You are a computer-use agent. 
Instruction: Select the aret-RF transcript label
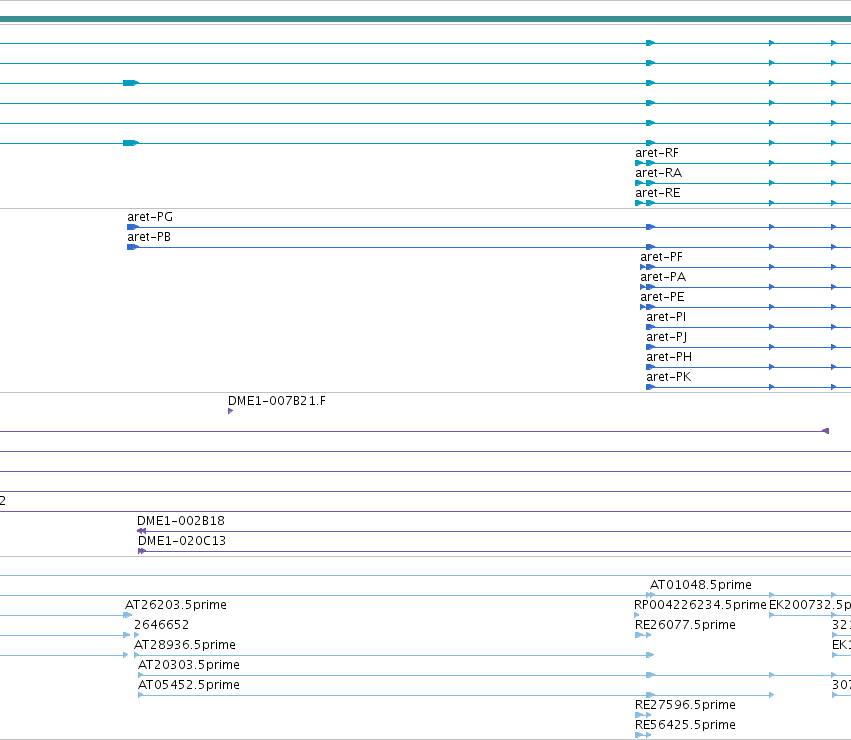click(657, 153)
